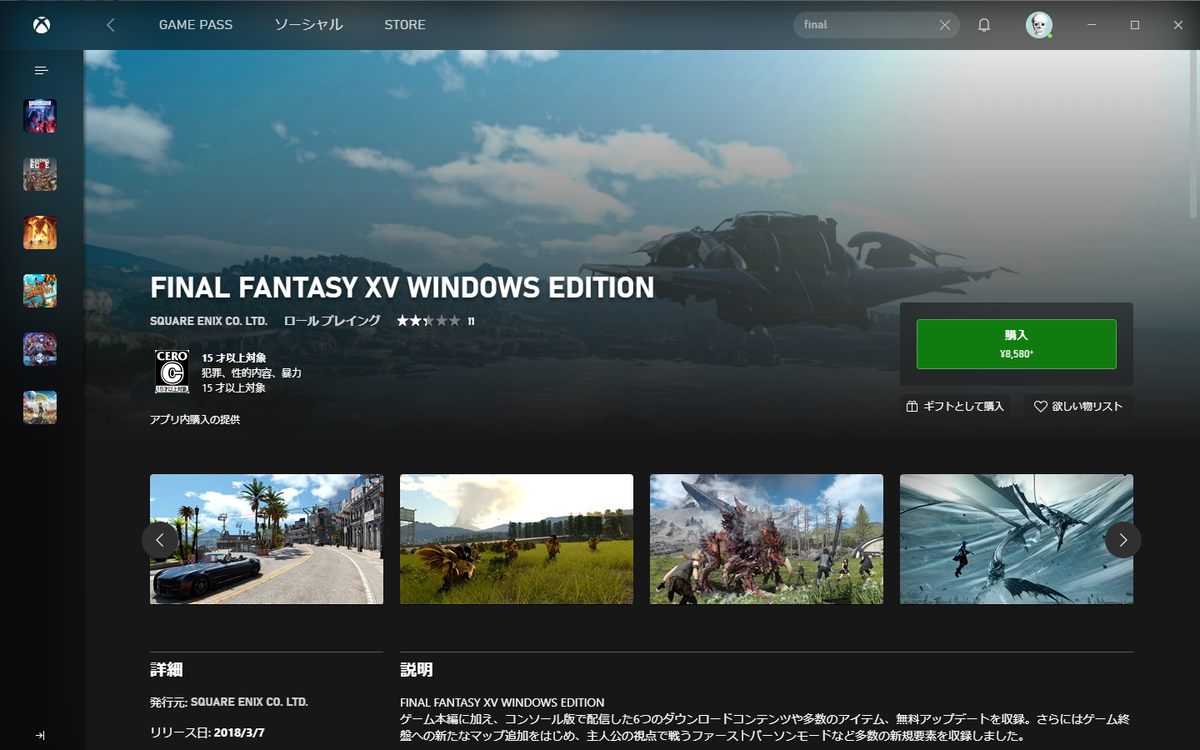Viewport: 1200px width, 750px height.
Task: Open the chocobo field screenshot thumbnail
Action: (516, 539)
